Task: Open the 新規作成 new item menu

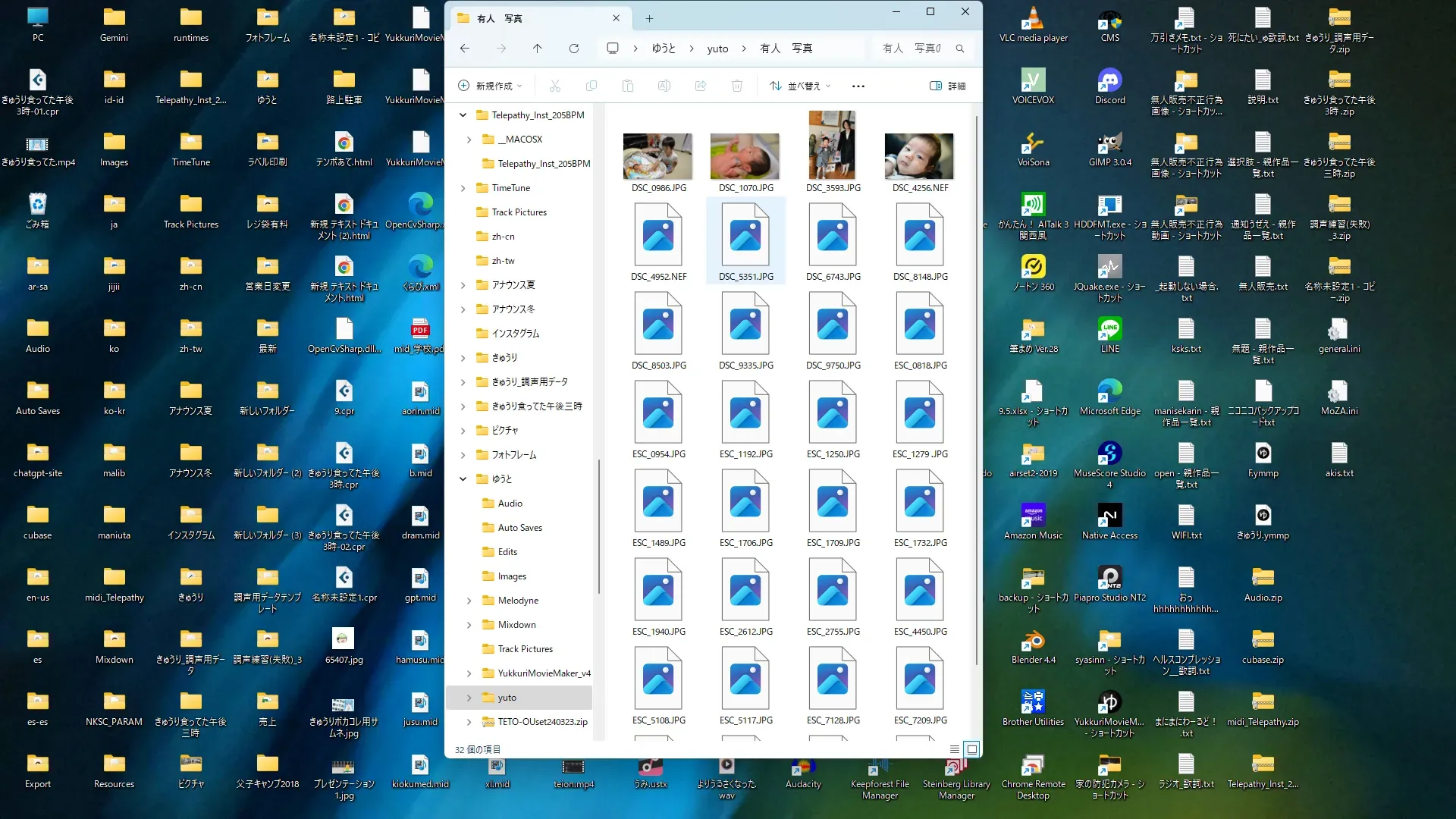Action: pos(491,86)
